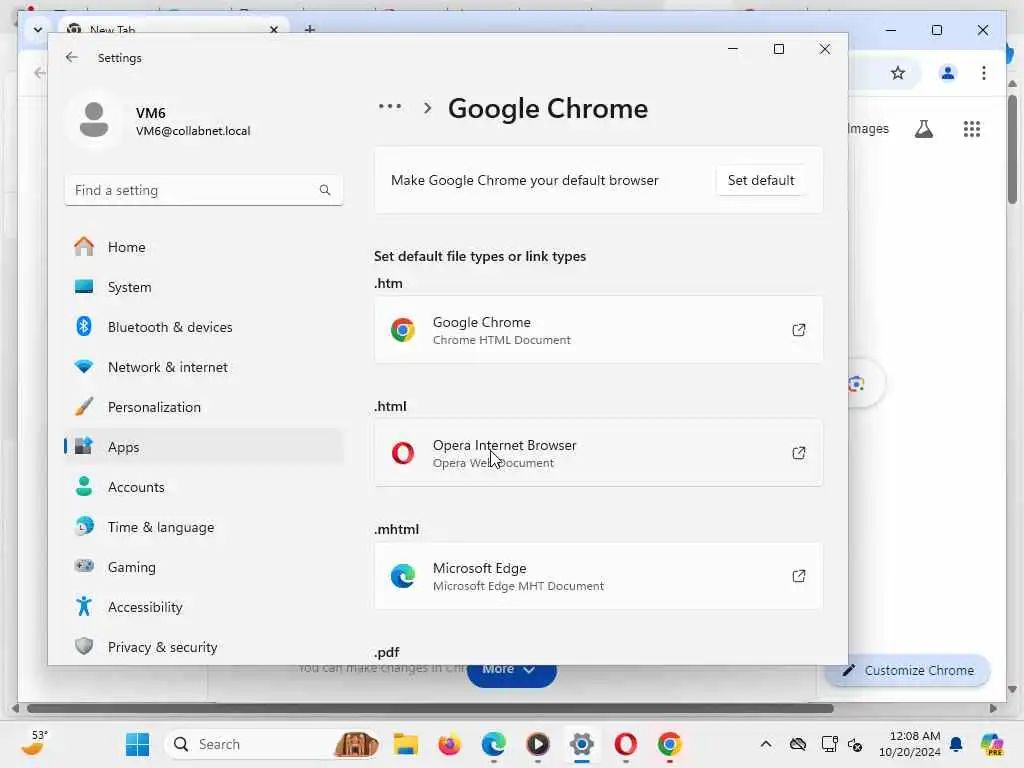1024x768 pixels.
Task: Open Chrome tab search dropdown arrow
Action: tap(37, 29)
